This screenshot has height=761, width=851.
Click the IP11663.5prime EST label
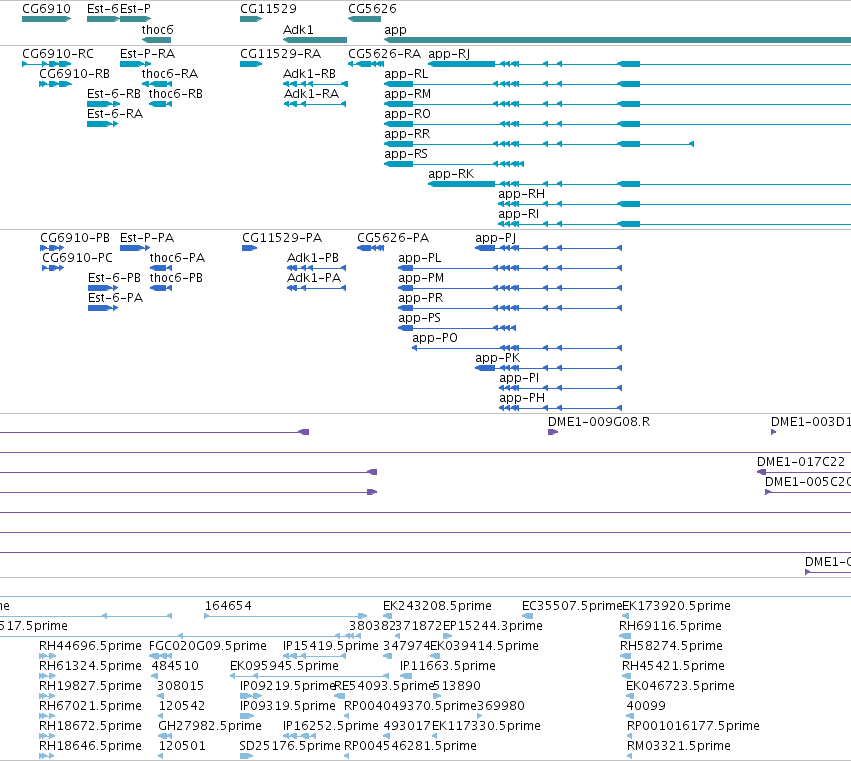point(448,667)
